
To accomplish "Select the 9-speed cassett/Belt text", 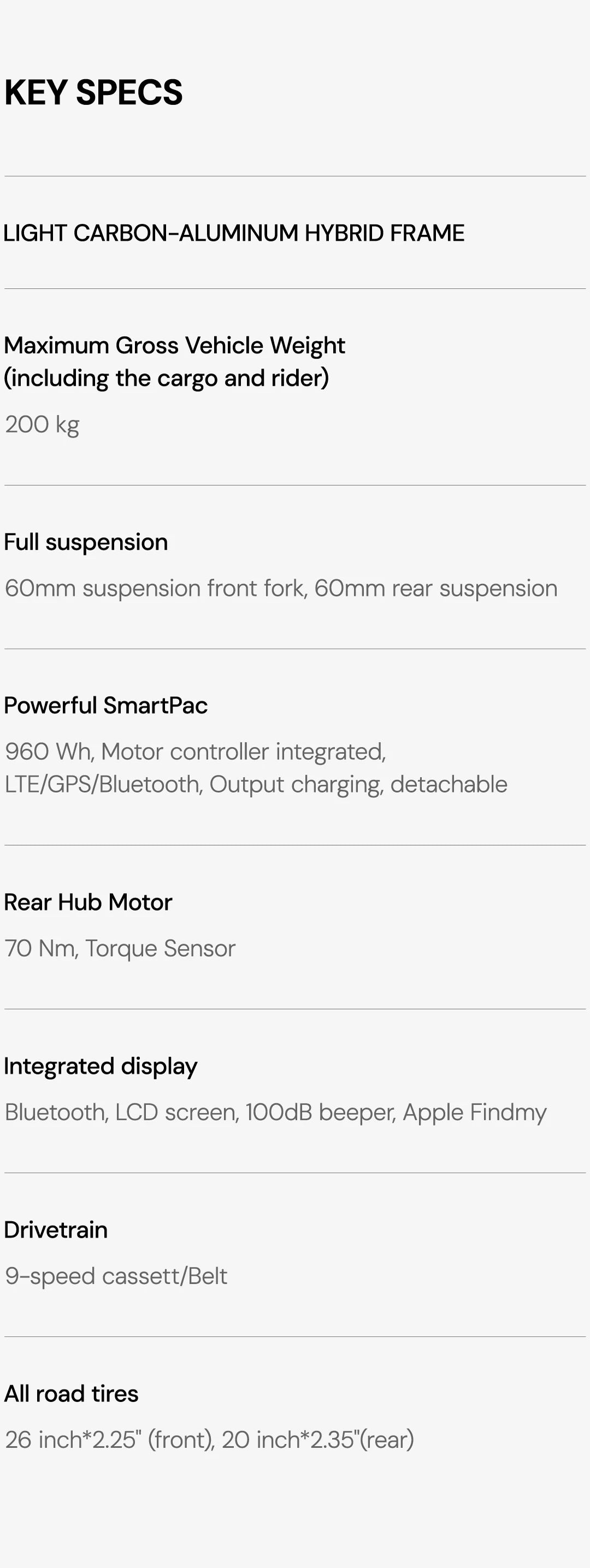I will [116, 1276].
